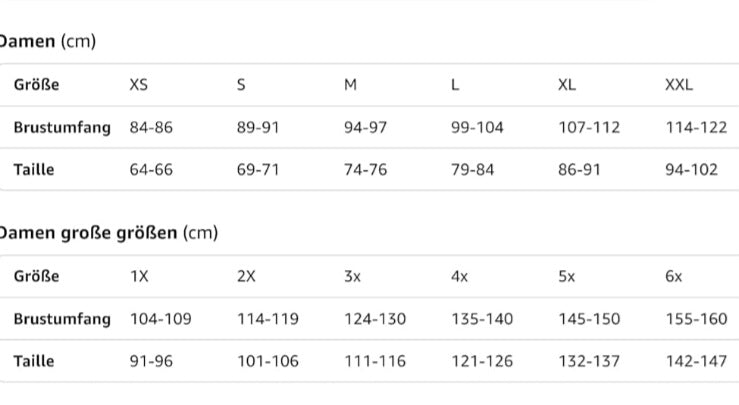Image resolution: width=739 pixels, height=405 pixels.
Task: Click the "Damen große größen (cm)" heading
Action: coord(106,233)
